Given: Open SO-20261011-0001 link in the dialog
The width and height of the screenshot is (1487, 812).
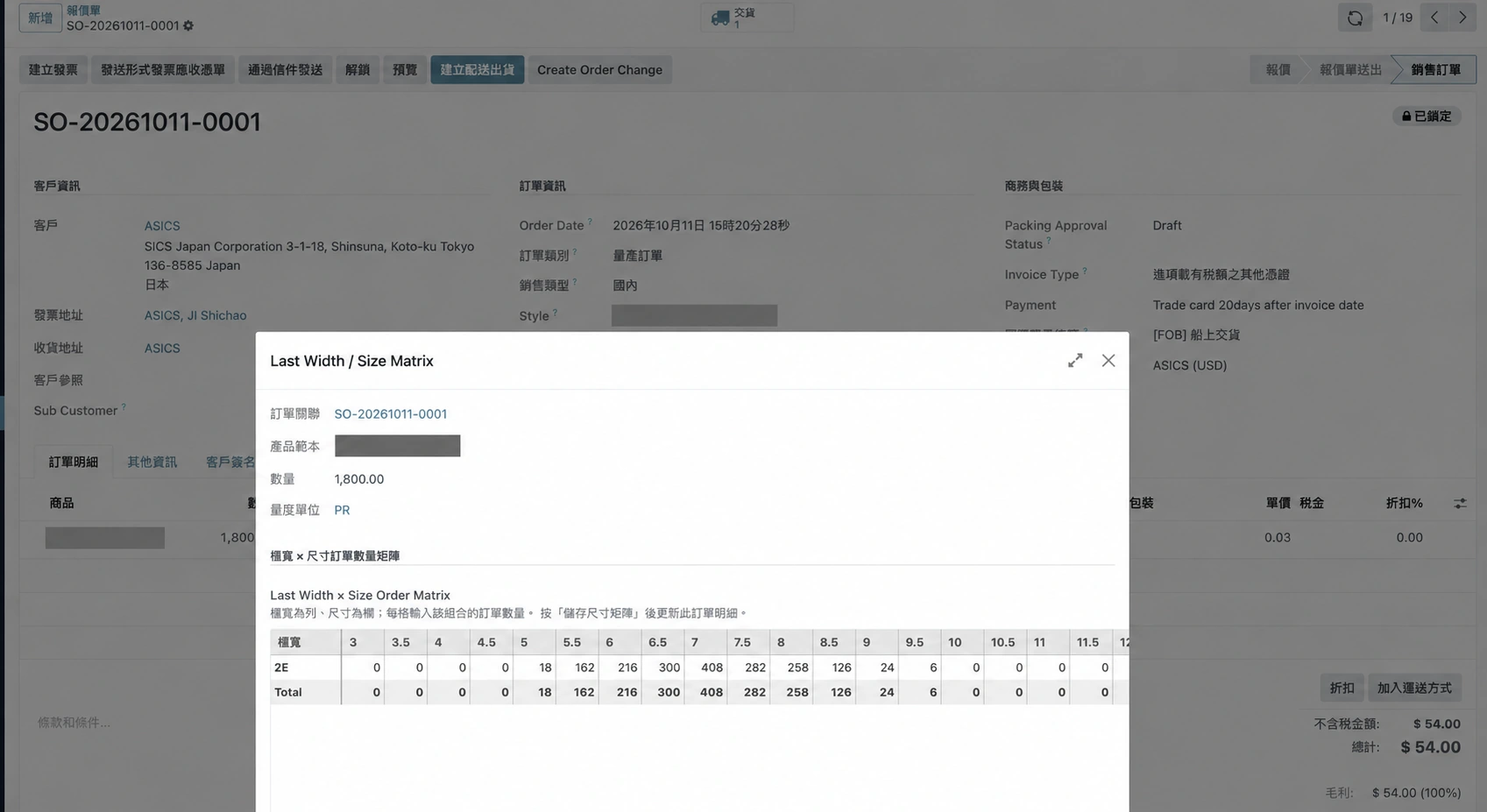Looking at the screenshot, I should pos(391,413).
